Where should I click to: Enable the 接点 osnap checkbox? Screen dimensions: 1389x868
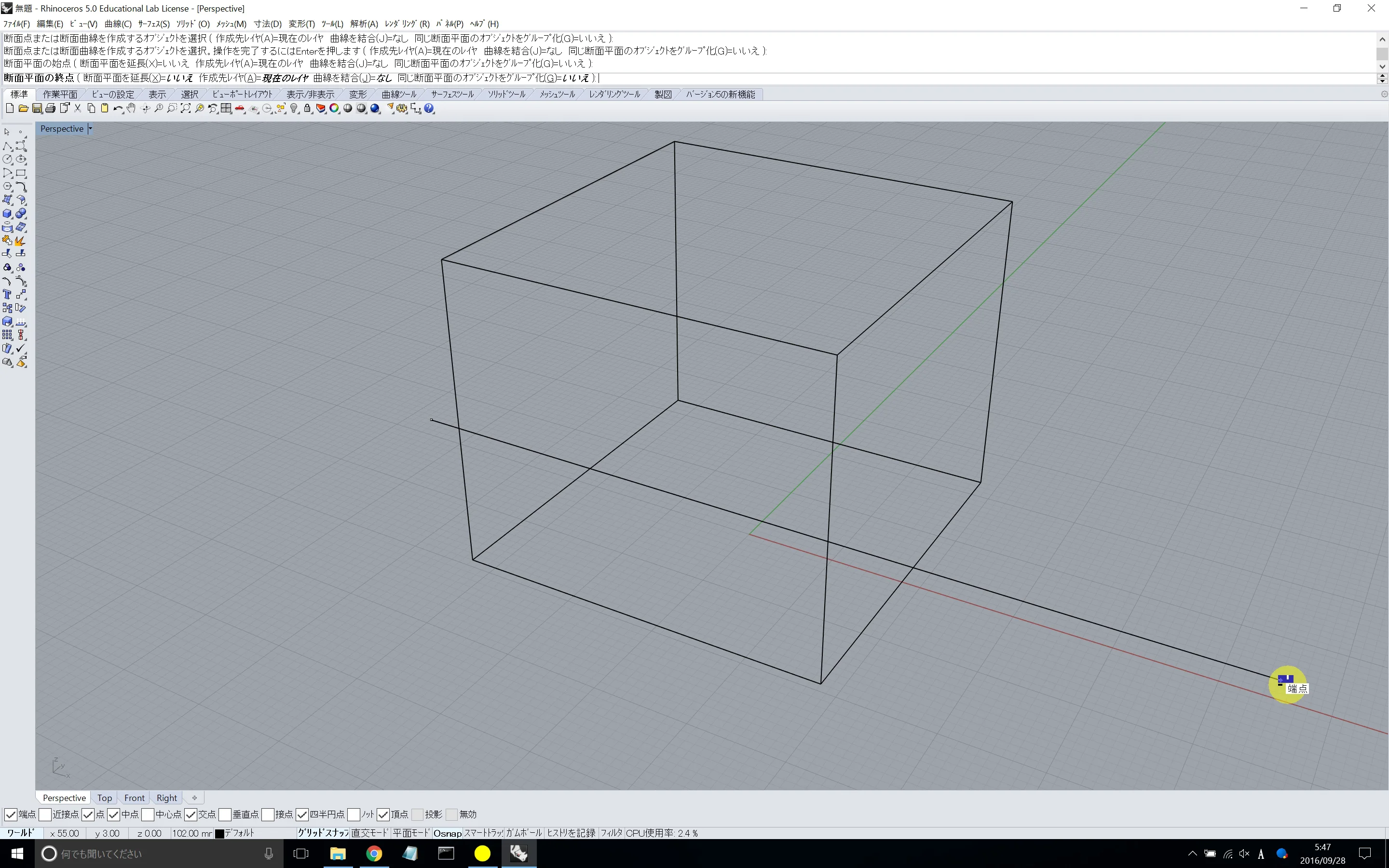click(268, 814)
